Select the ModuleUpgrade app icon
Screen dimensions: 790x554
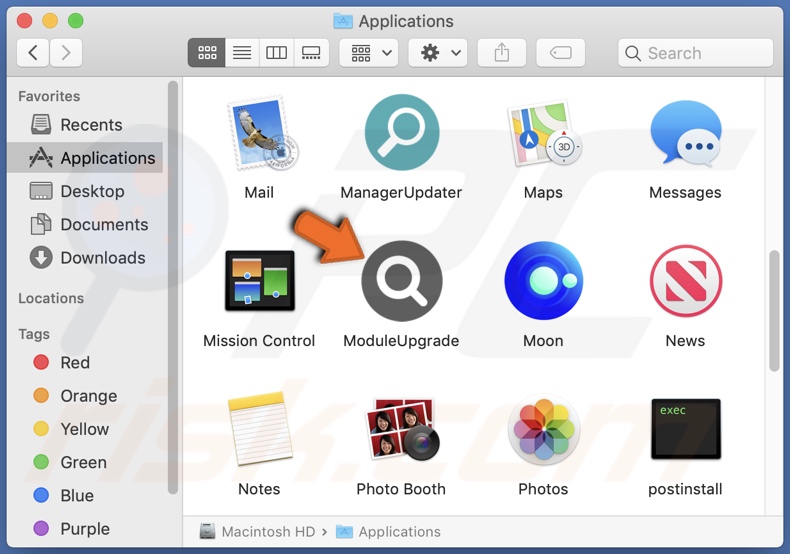pos(402,281)
